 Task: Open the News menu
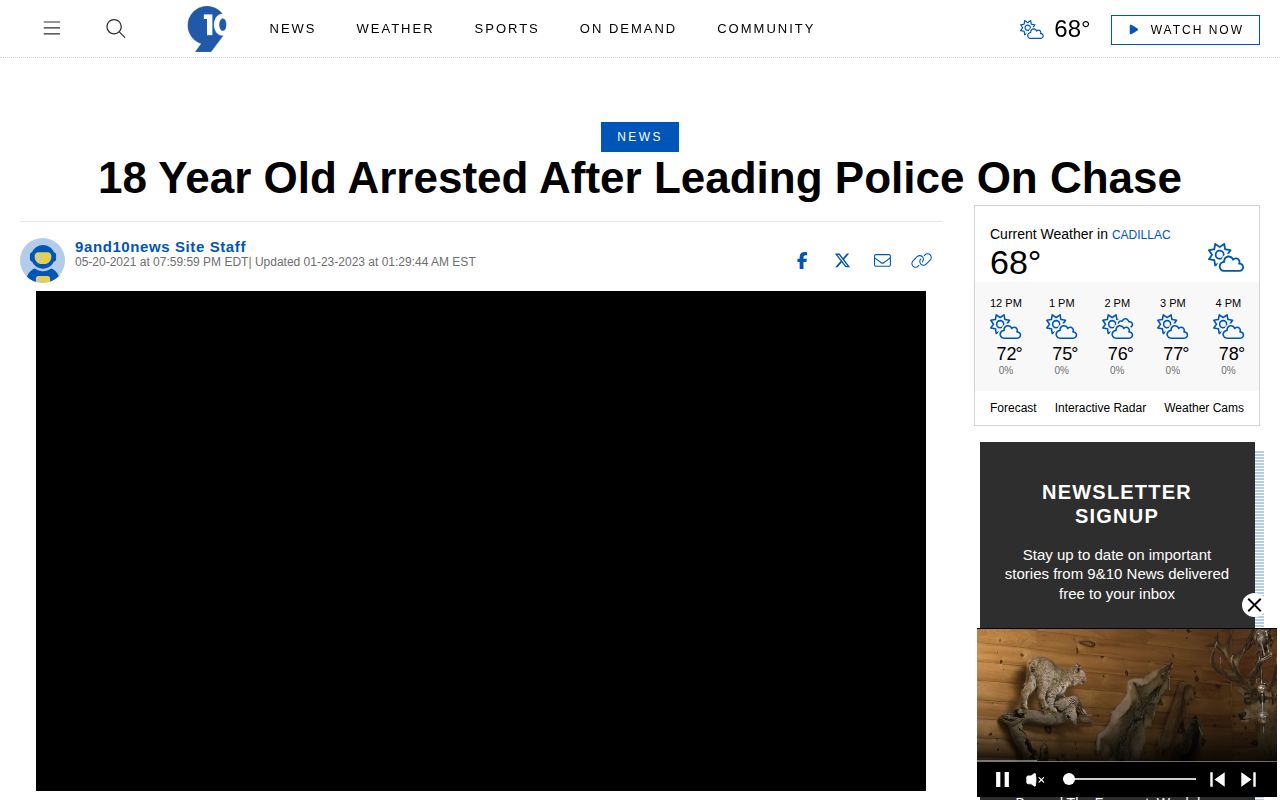point(292,29)
